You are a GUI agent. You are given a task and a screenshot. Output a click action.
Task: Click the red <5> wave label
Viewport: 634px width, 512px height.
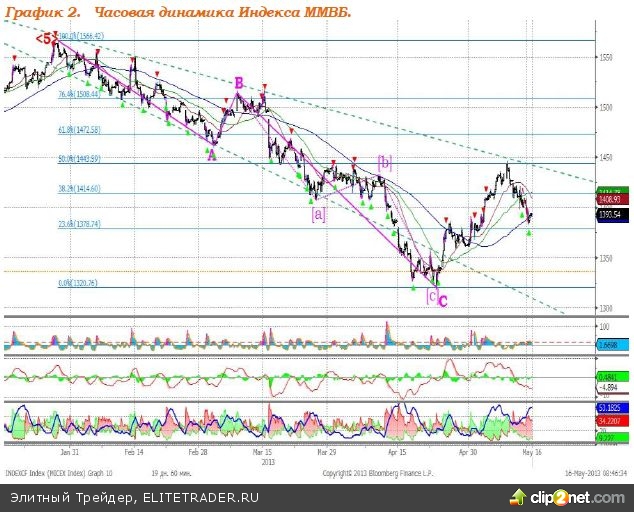pos(46,38)
